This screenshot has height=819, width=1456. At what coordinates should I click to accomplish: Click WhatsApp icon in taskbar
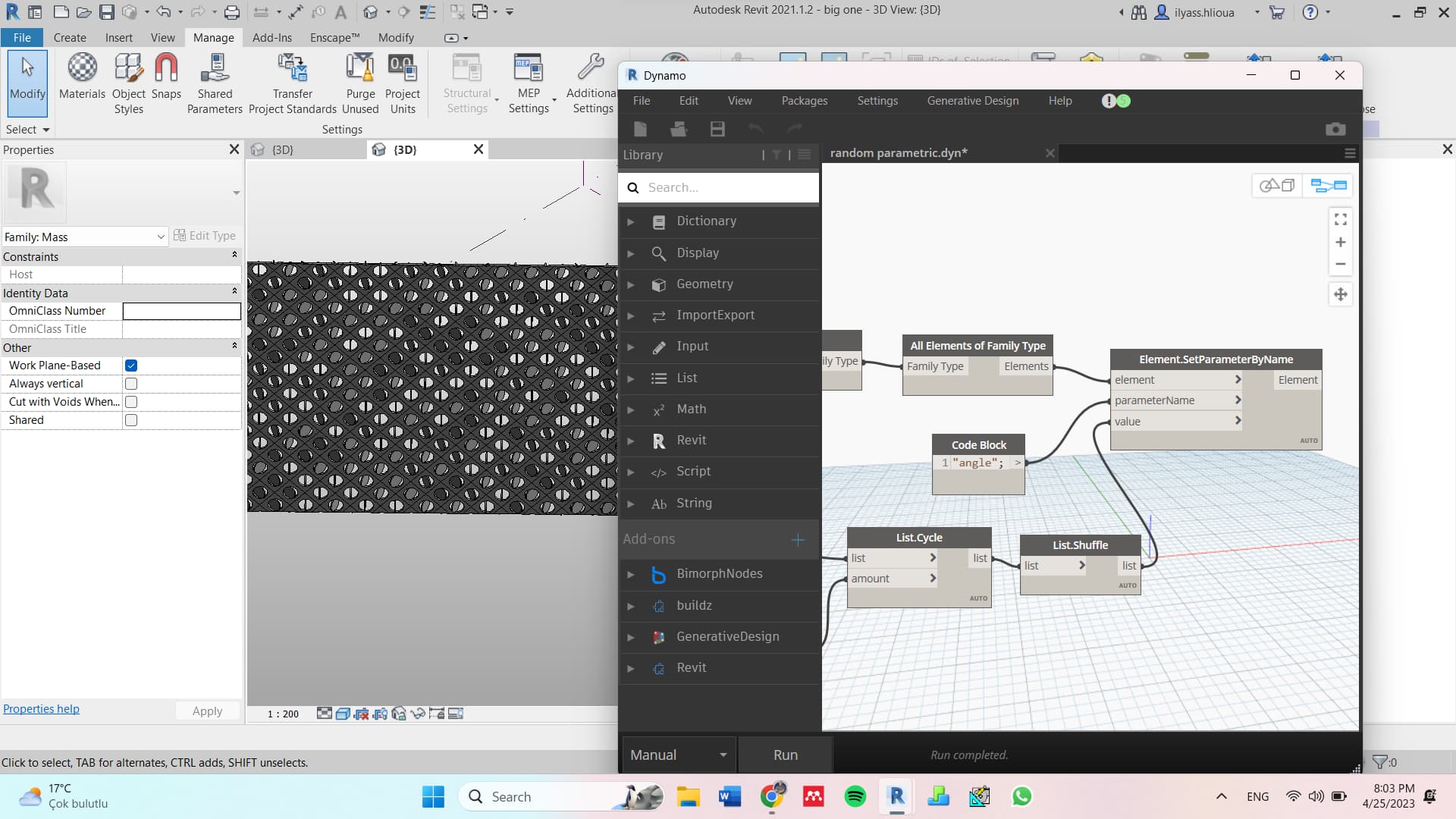(x=1021, y=796)
